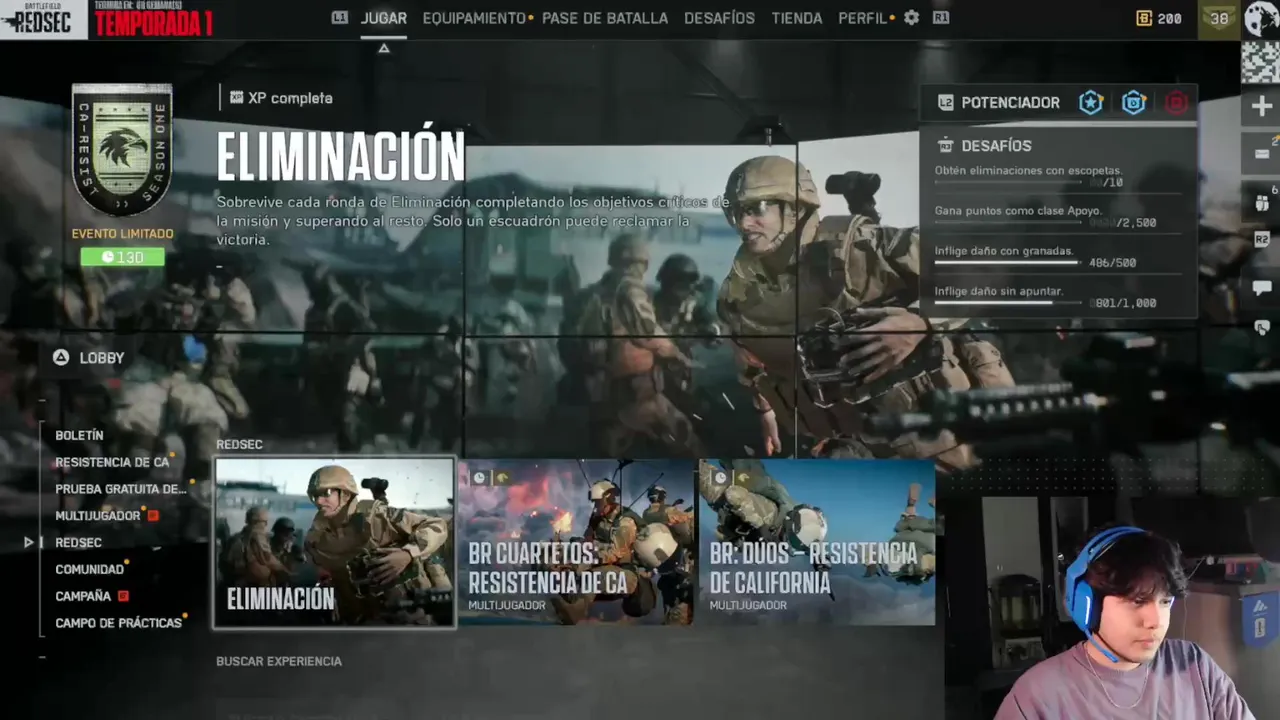Click 'Inflige daño con granadas' challenge
The image size is (1280, 720).
pyautogui.click(x=1004, y=251)
